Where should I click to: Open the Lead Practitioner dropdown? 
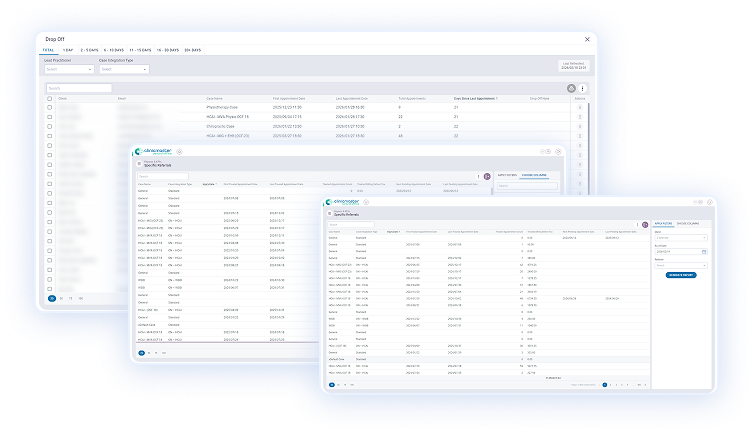66,70
